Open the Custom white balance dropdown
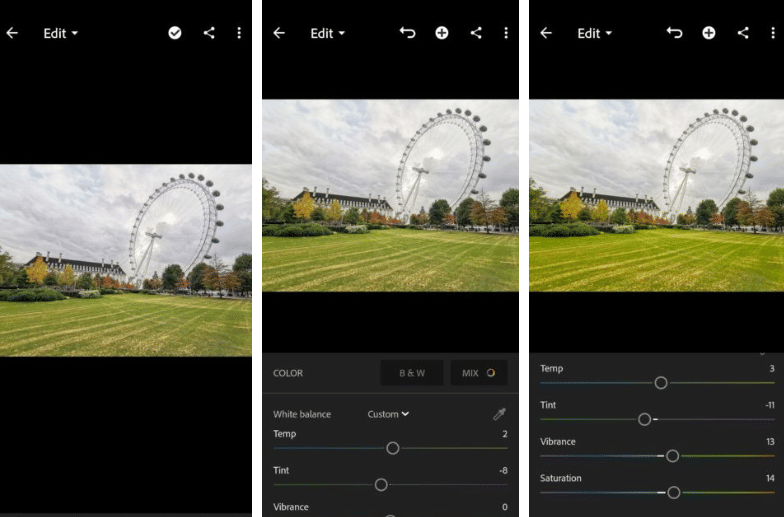 (388, 414)
